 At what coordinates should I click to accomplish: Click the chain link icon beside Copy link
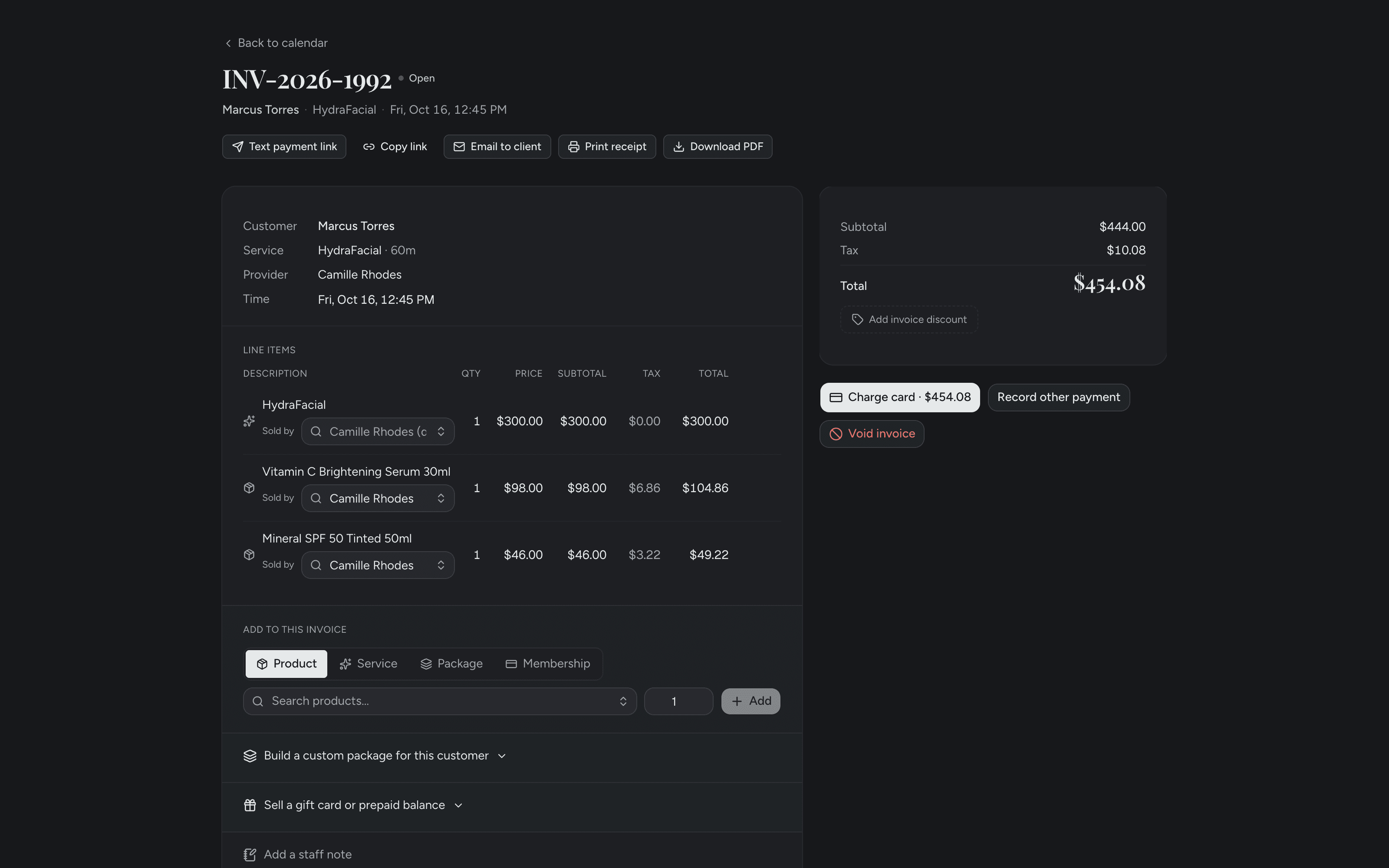[369, 147]
